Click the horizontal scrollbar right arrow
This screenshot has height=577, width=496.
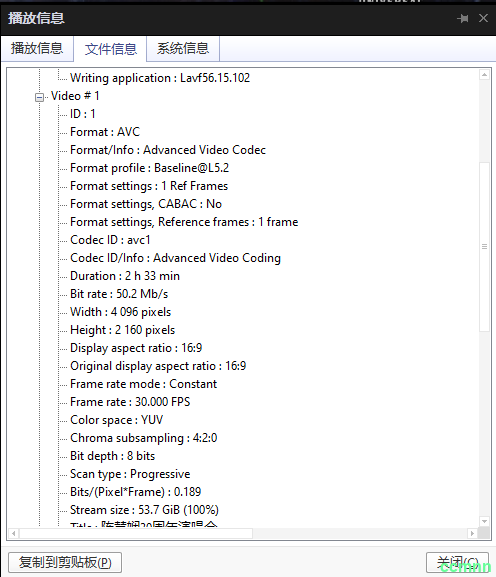(x=472, y=533)
